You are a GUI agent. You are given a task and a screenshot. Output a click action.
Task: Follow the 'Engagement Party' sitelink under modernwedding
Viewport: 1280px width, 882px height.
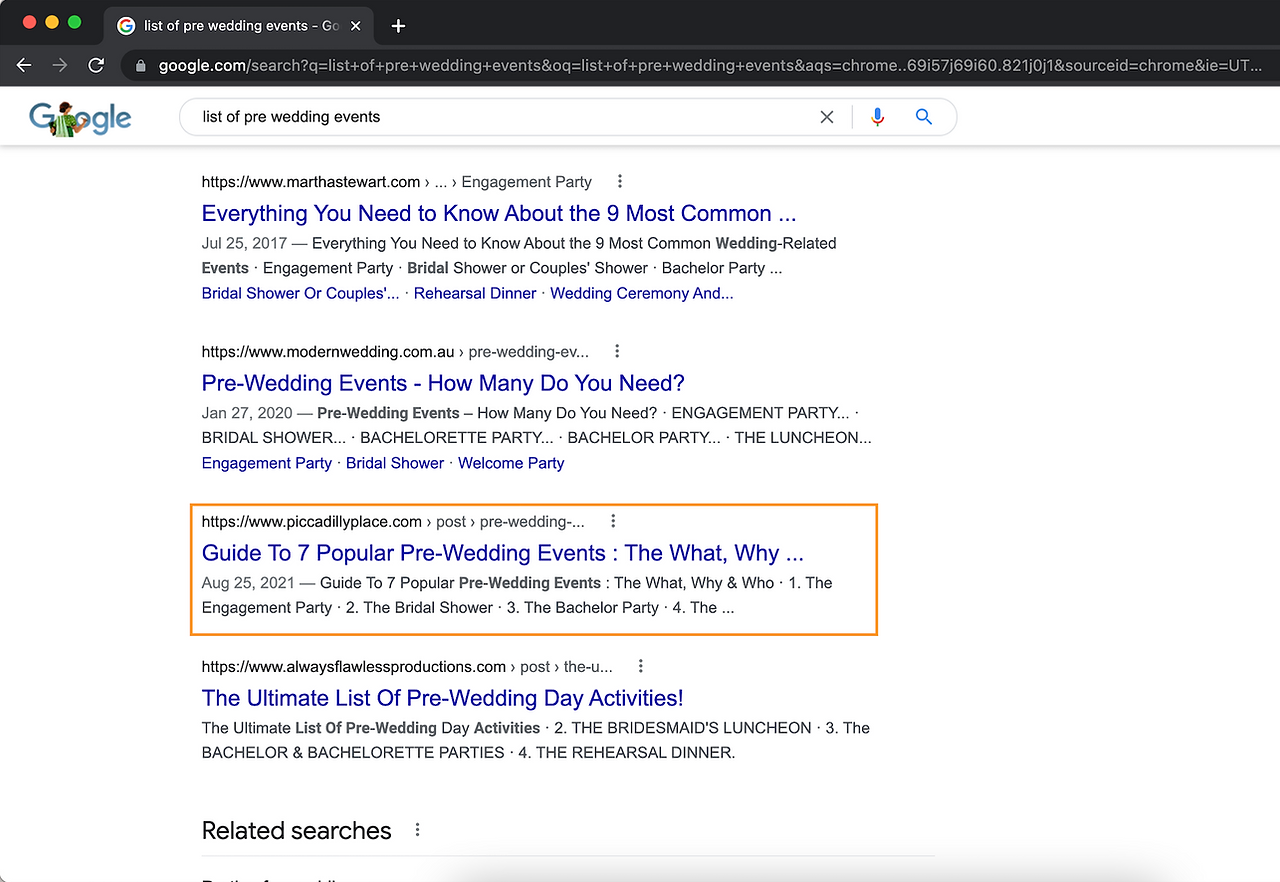(x=267, y=463)
